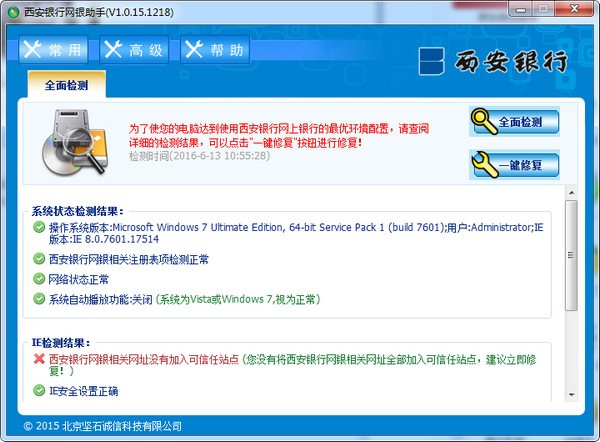Click the 系统状态检测结果 section heading
The image size is (600, 442).
[x=78, y=211]
